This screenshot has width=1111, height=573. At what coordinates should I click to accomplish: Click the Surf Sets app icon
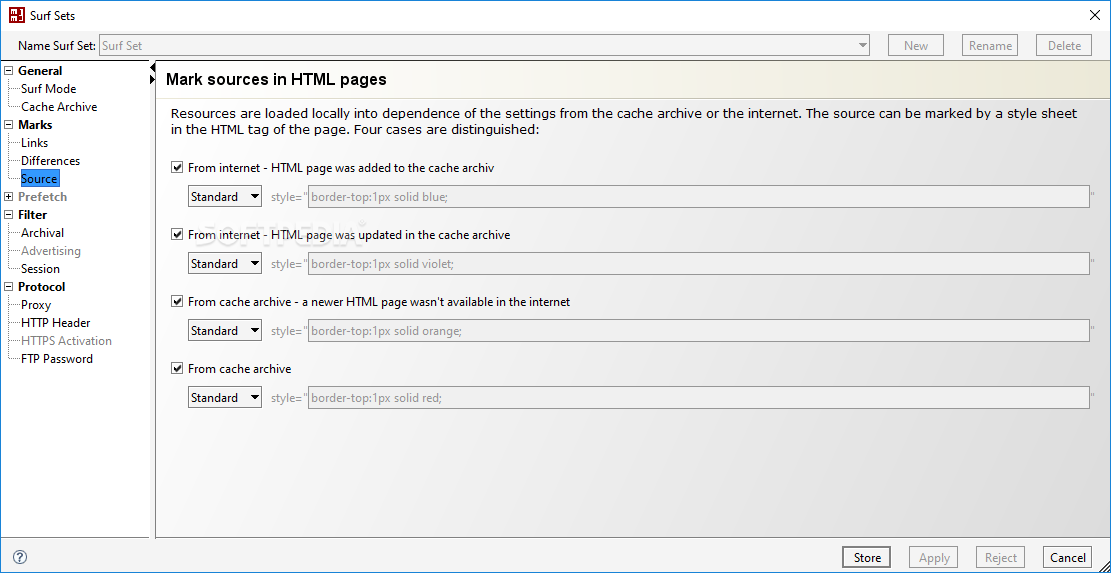point(16,15)
